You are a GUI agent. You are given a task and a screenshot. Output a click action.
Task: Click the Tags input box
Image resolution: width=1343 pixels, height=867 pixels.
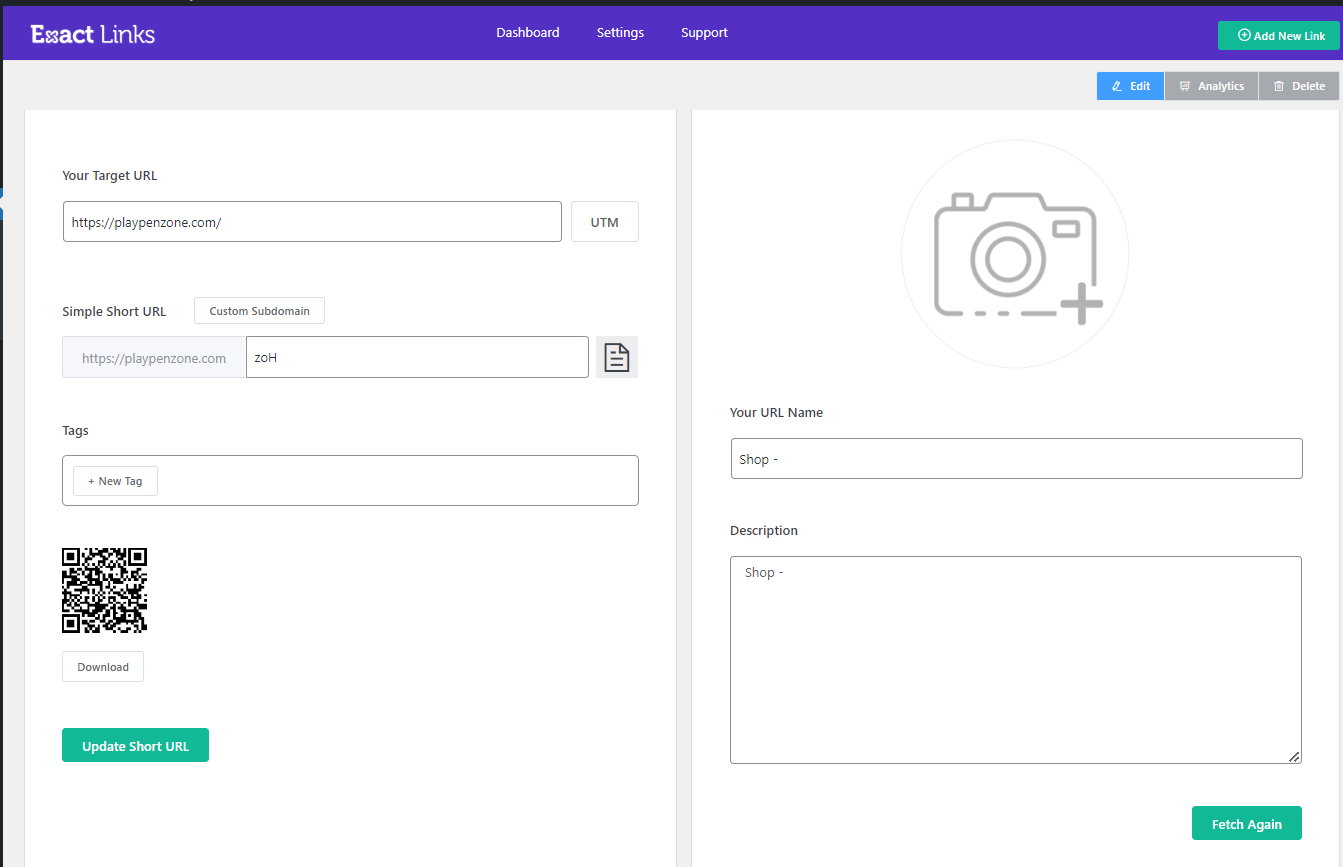350,481
